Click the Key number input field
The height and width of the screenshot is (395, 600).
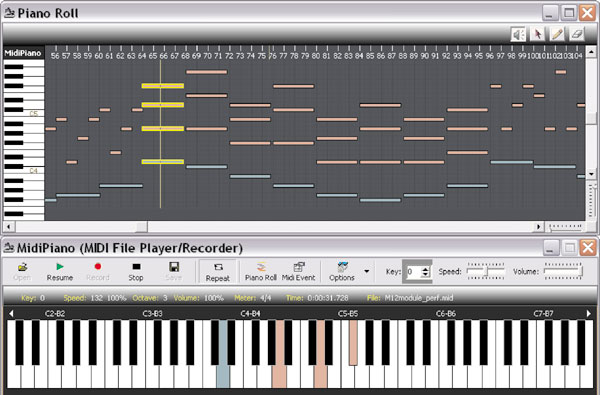tap(413, 272)
